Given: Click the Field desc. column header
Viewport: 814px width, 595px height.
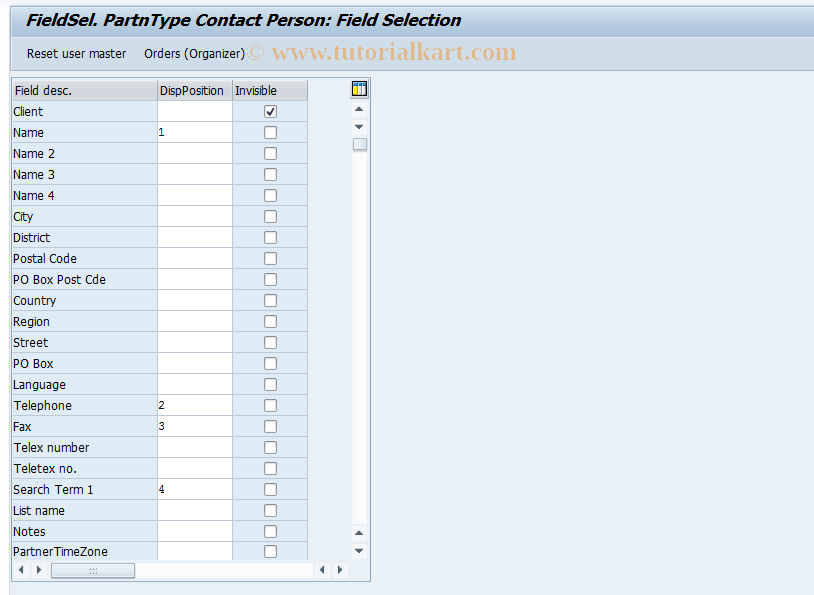Looking at the screenshot, I should click(x=85, y=90).
